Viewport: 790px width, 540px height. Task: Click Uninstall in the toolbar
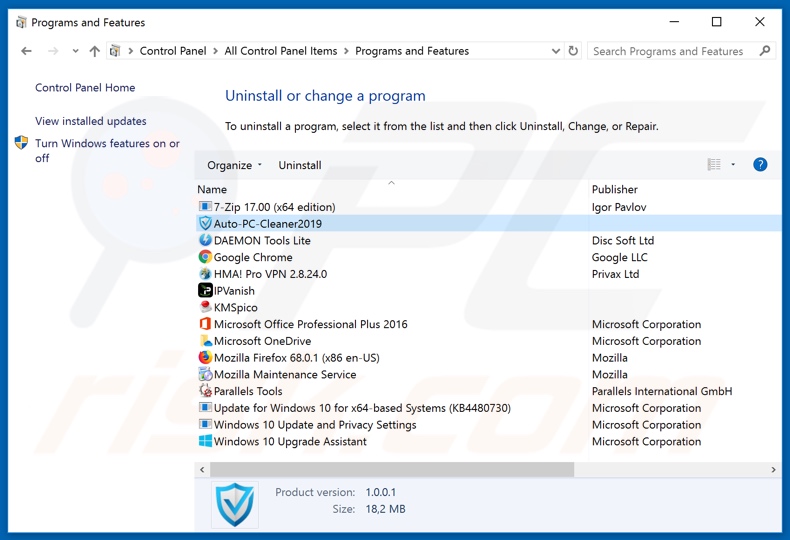[x=300, y=165]
